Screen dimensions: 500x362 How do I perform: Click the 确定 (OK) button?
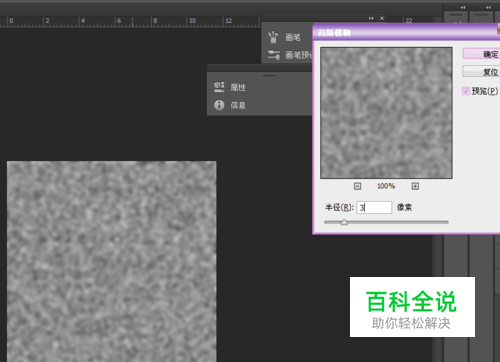481,54
